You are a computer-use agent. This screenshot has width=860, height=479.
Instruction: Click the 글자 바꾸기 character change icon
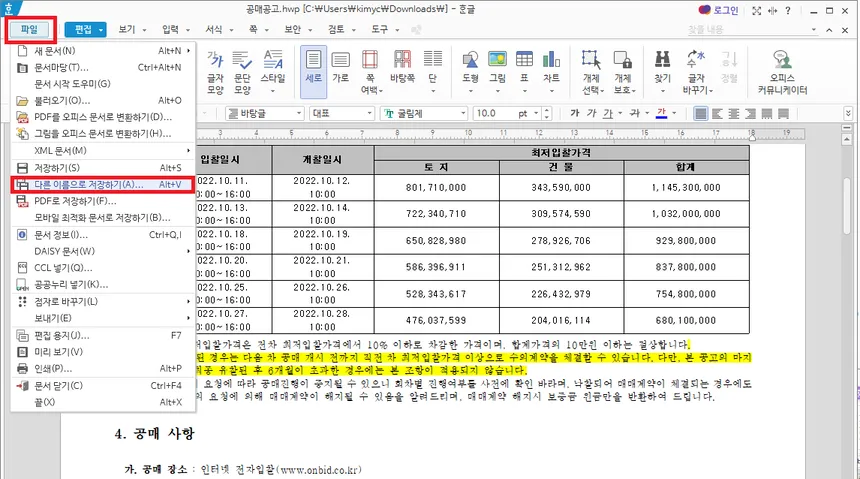[x=696, y=72]
